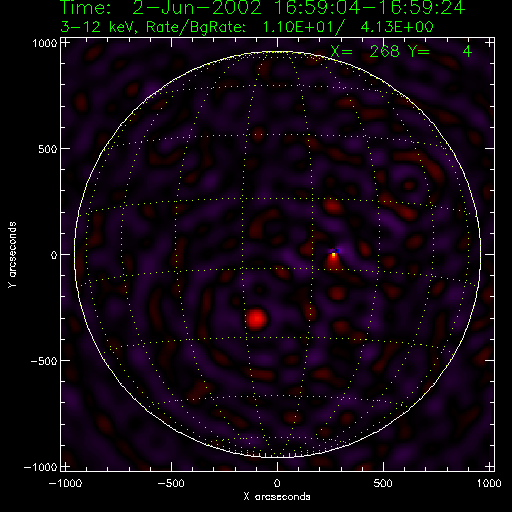Click the X arcseconds axis label
This screenshot has height=512, width=512.
[x=277, y=497]
